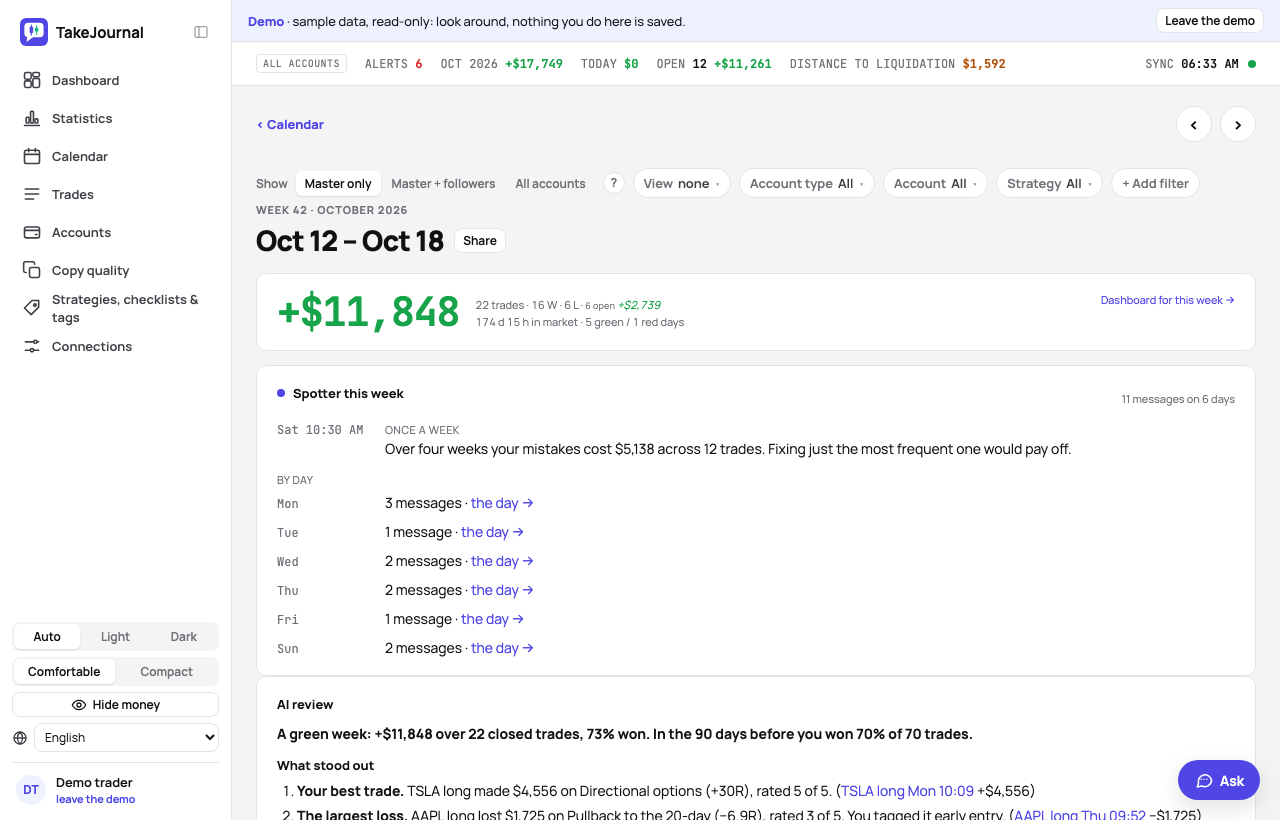1280x820 pixels.
Task: Click the Statistics bar chart icon
Action: point(32,118)
